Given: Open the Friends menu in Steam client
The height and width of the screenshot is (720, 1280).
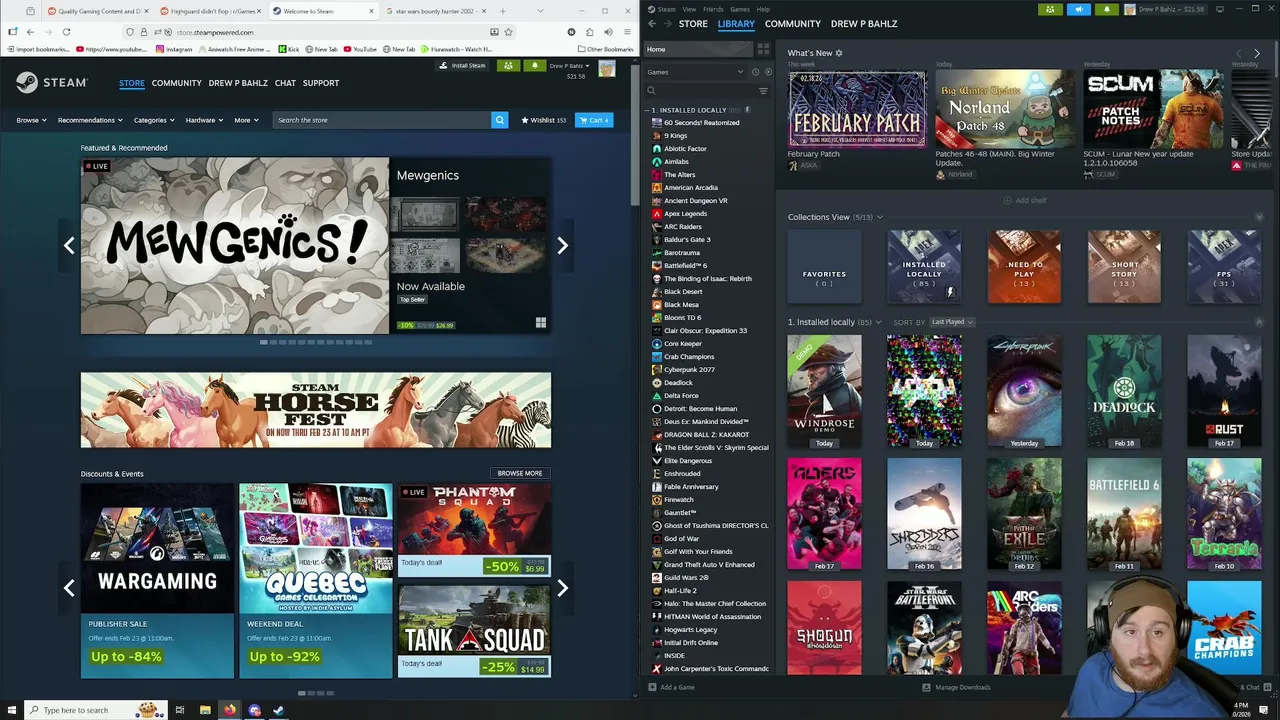Looking at the screenshot, I should [x=713, y=9].
